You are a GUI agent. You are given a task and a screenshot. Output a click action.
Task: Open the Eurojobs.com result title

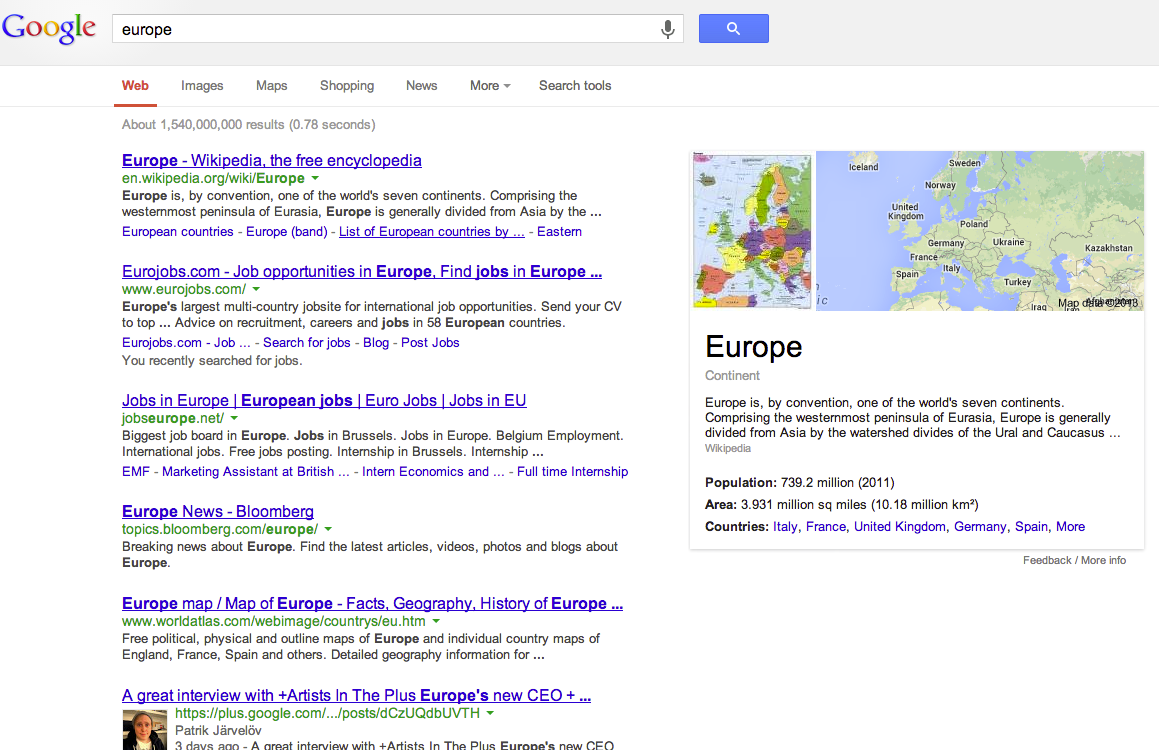361,271
